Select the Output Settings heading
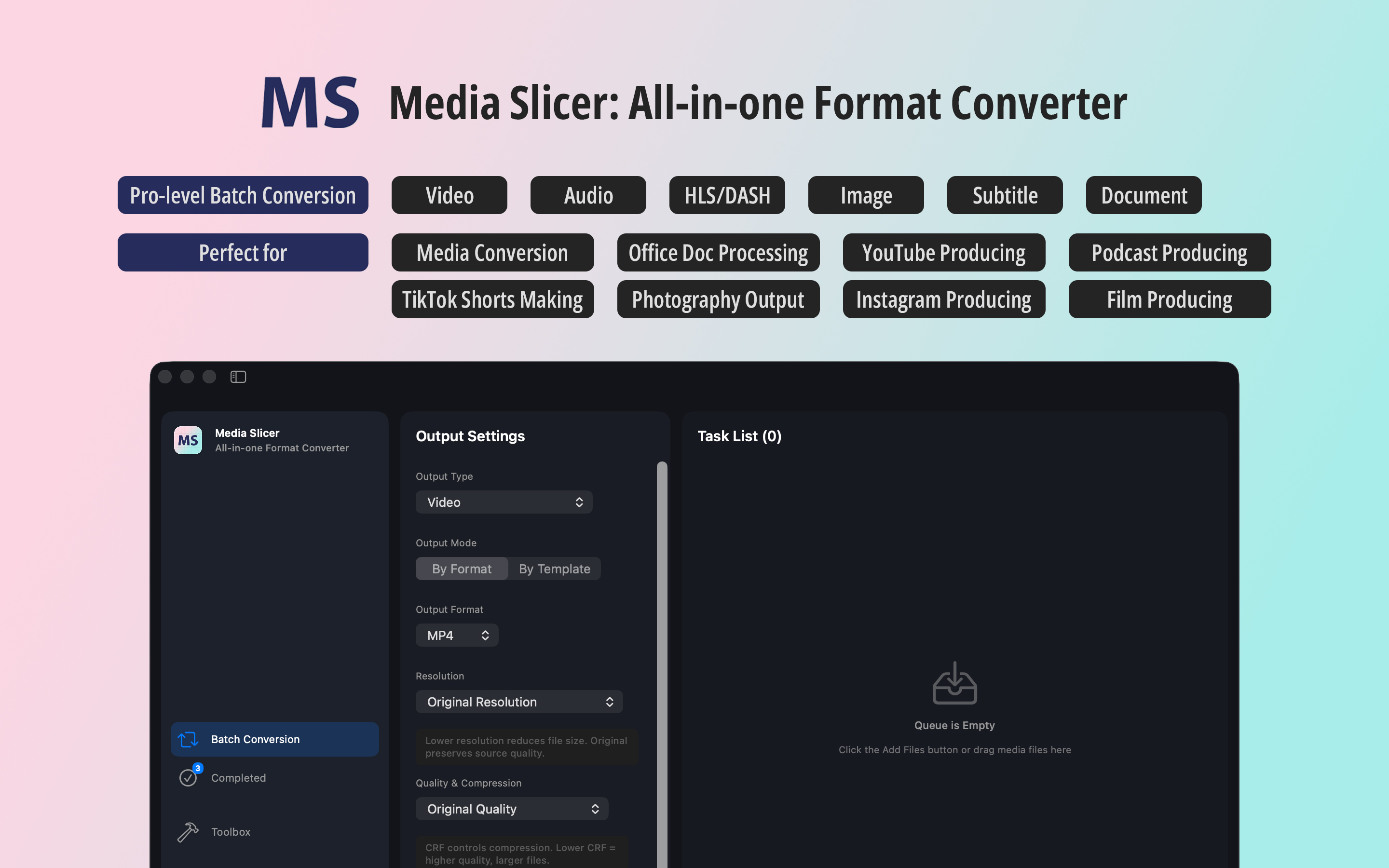The height and width of the screenshot is (868, 1389). (469, 436)
